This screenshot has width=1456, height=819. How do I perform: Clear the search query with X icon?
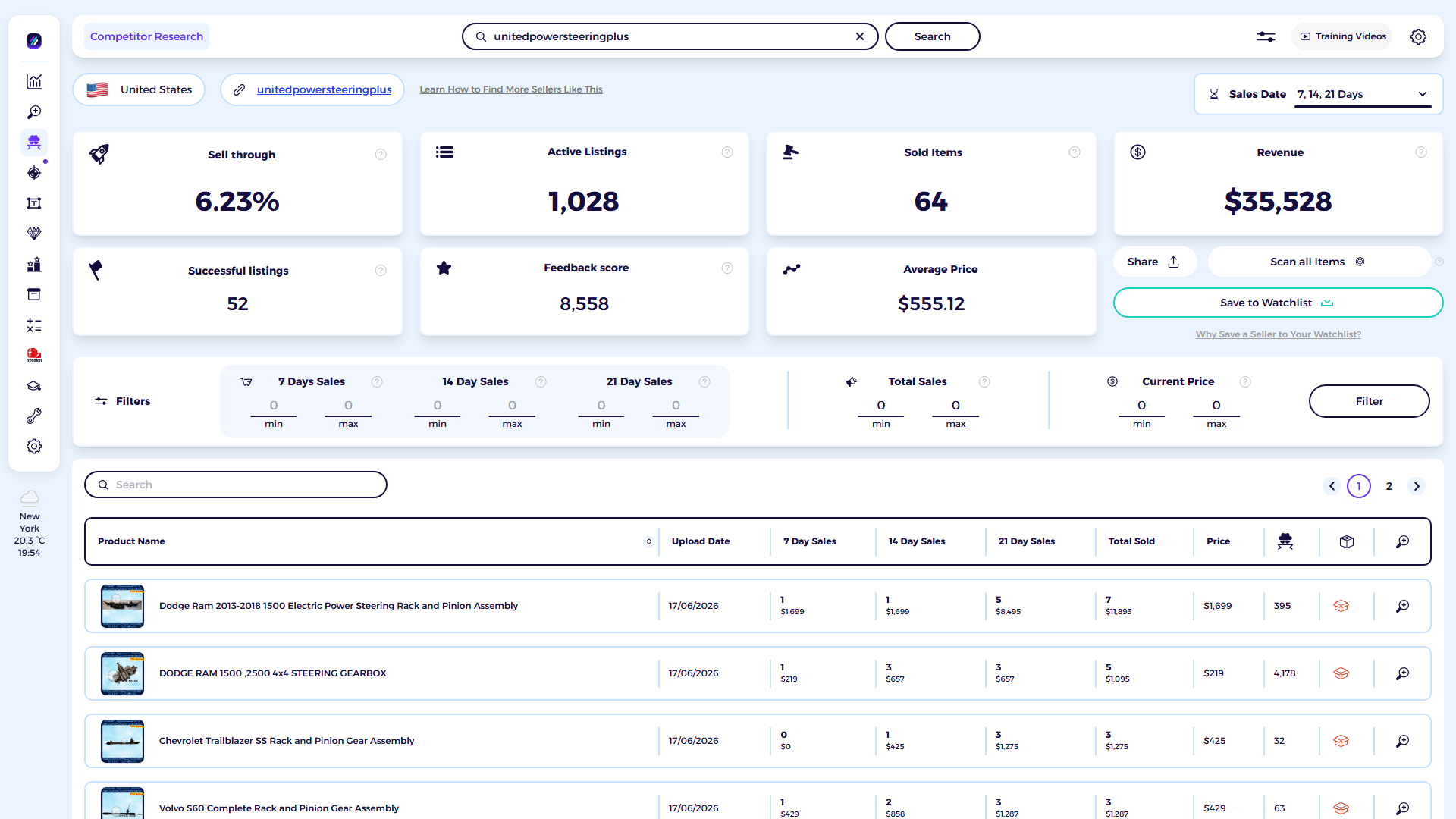(860, 36)
